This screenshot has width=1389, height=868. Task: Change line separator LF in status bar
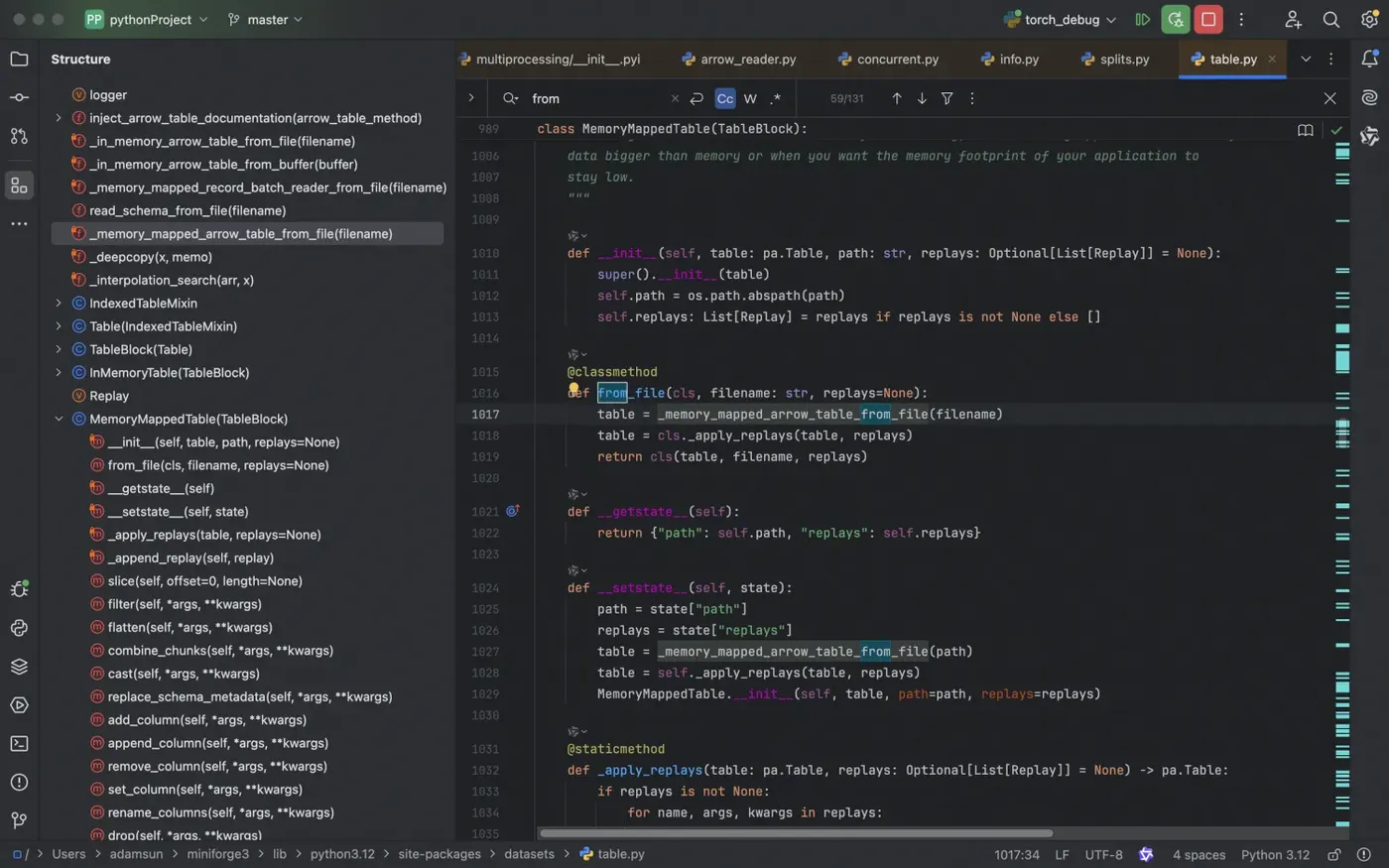[x=1062, y=854]
